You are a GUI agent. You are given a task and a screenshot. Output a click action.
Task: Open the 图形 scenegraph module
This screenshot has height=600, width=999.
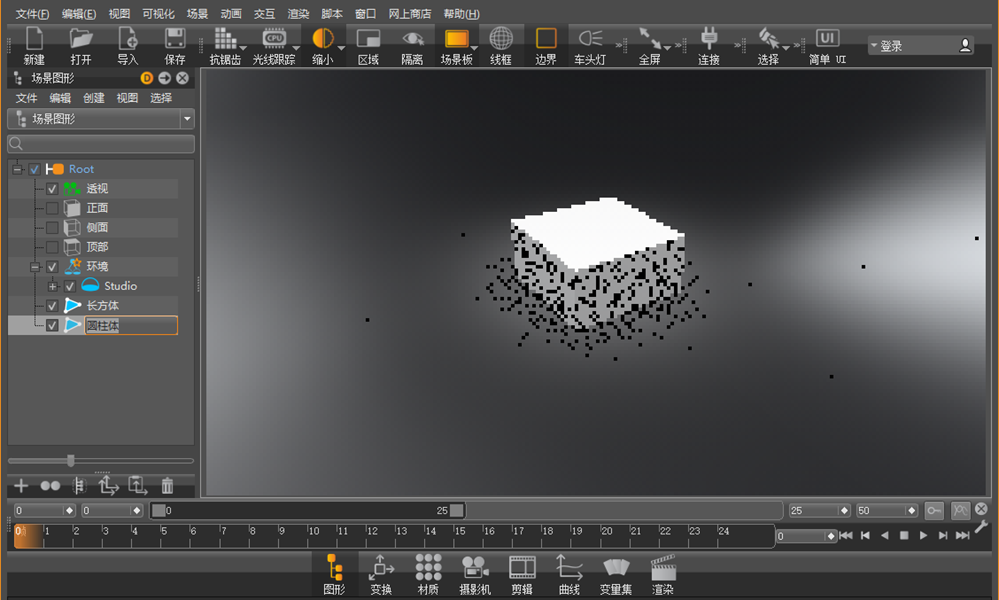tap(334, 568)
